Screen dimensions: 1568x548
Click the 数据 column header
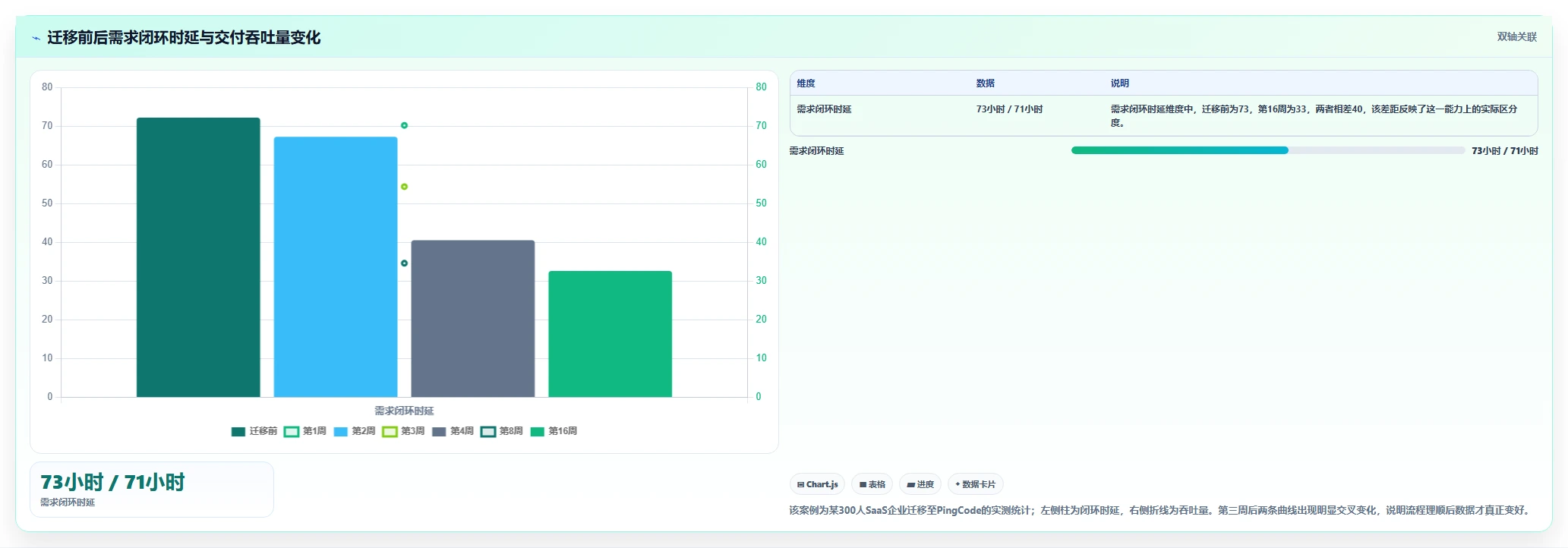(x=986, y=83)
